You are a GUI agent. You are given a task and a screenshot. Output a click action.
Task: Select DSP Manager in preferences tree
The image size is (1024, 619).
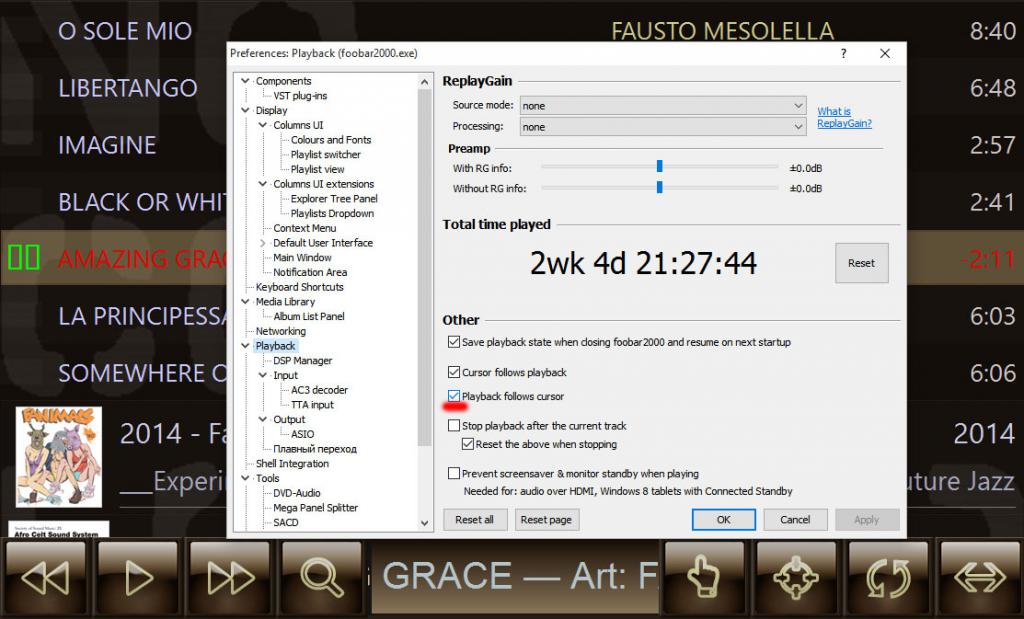coord(302,361)
